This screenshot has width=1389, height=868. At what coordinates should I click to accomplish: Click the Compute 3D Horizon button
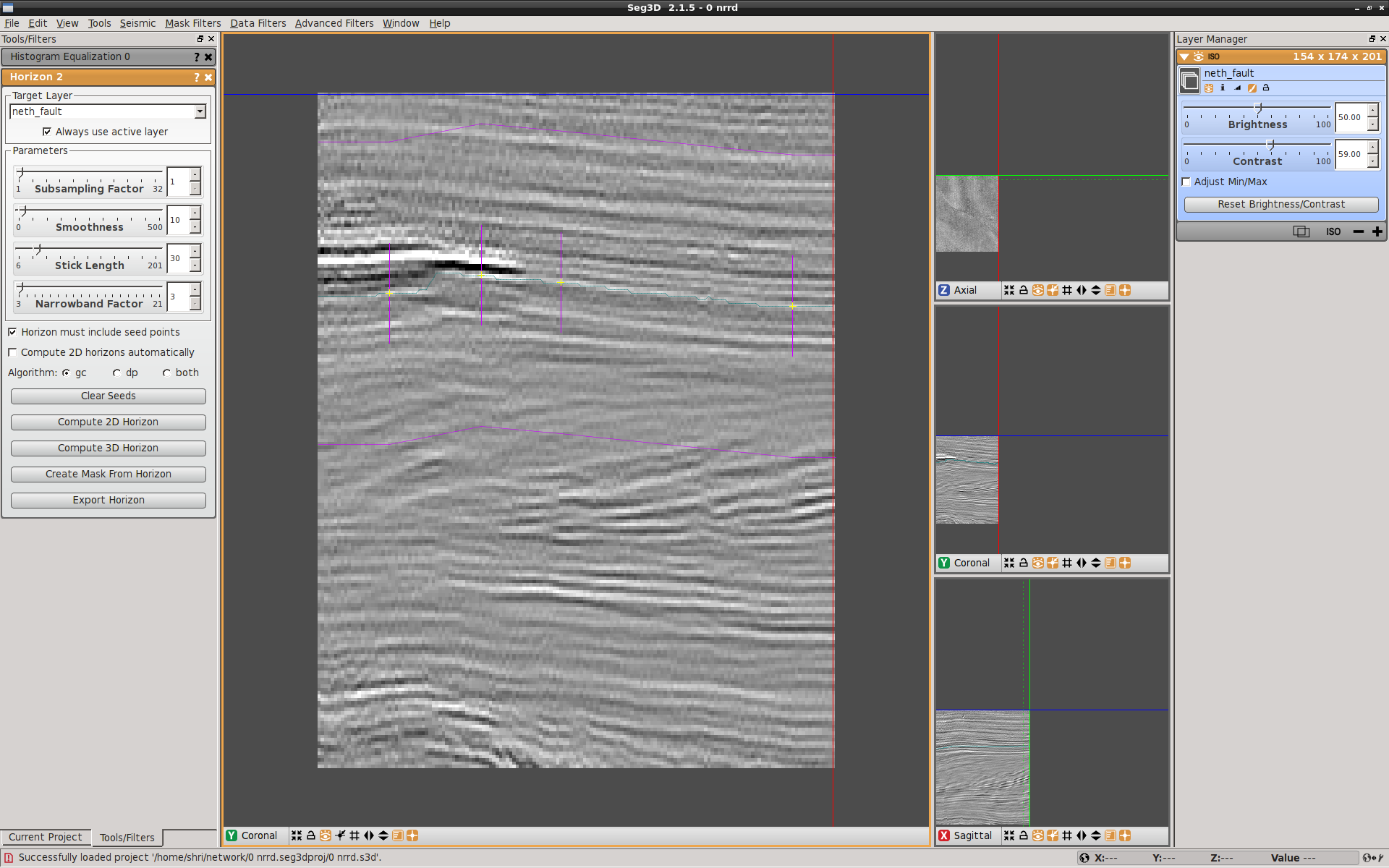pyautogui.click(x=109, y=448)
